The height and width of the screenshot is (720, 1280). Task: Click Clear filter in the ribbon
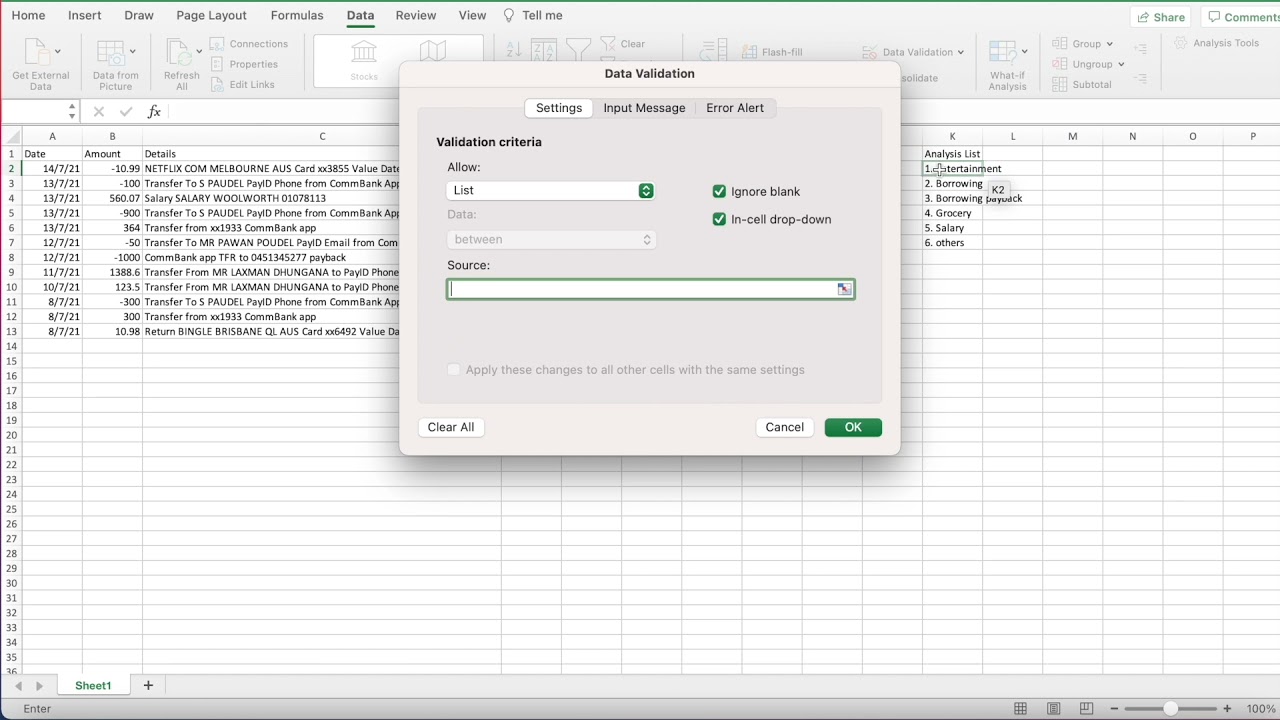point(624,44)
